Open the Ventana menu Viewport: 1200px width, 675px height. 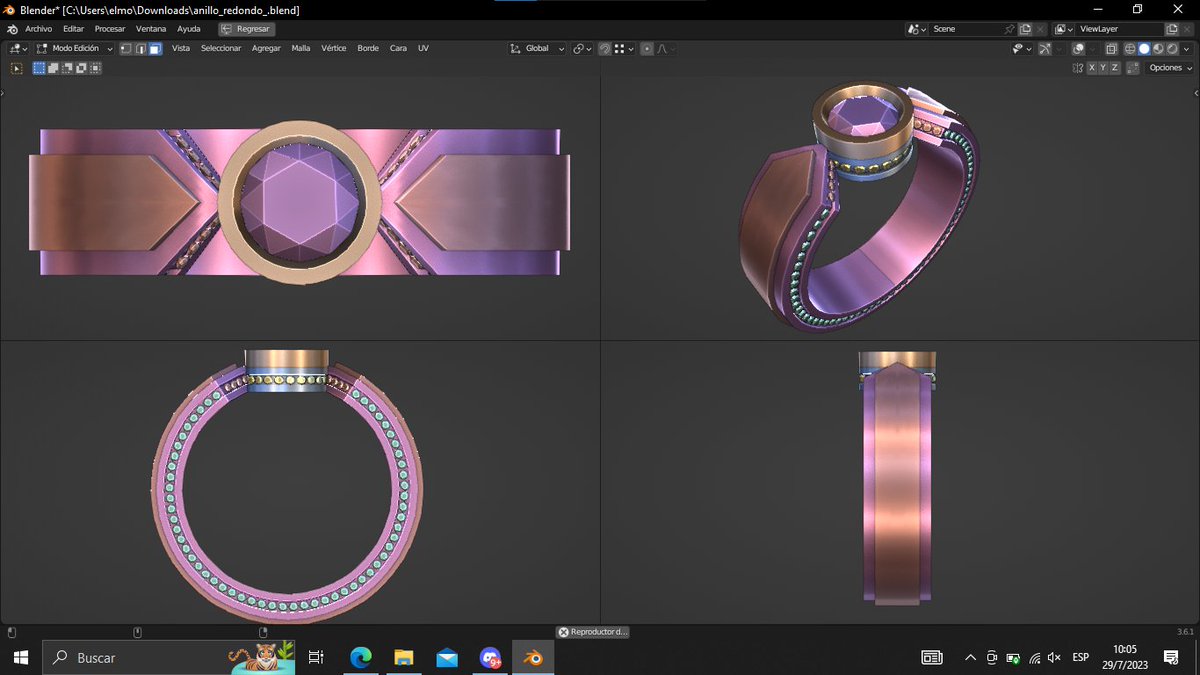pyautogui.click(x=151, y=29)
